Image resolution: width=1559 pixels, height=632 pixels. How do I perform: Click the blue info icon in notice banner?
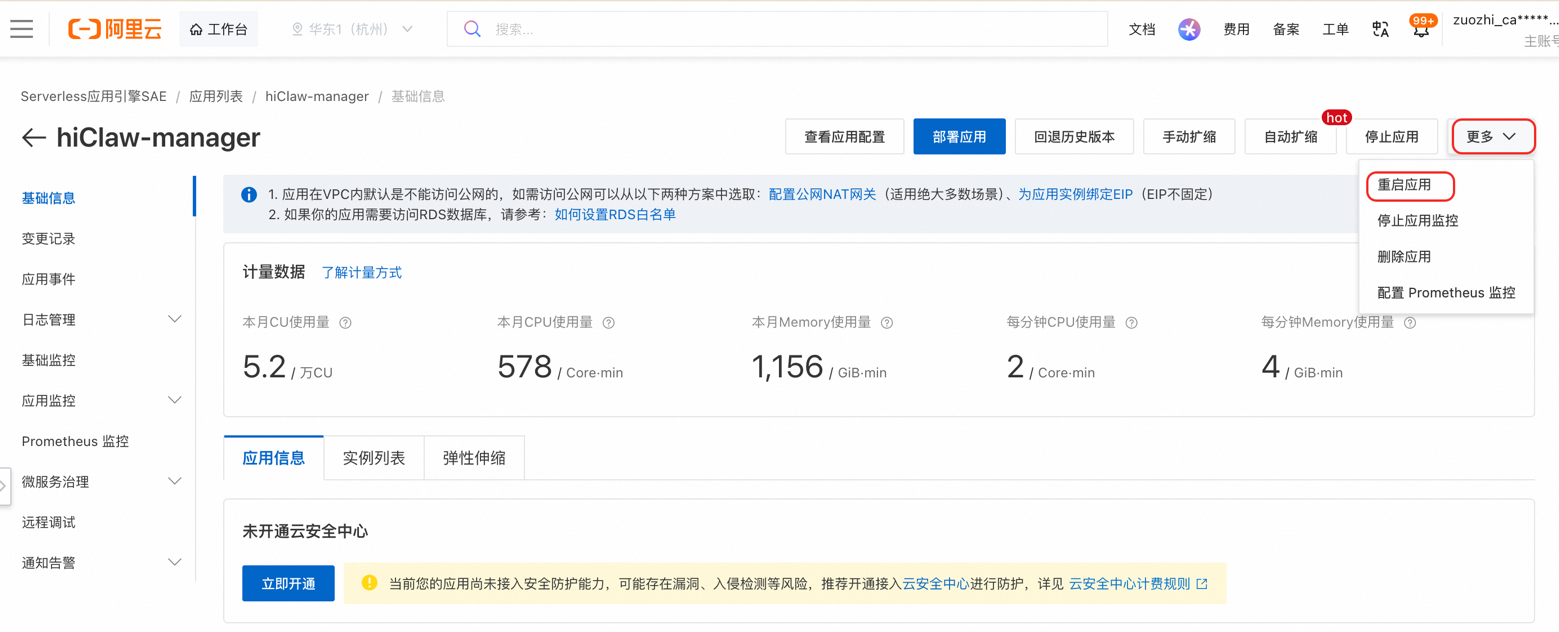coord(249,194)
